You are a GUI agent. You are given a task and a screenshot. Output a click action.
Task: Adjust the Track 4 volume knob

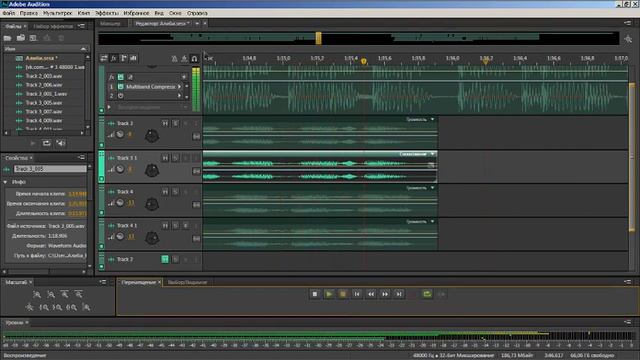(120, 203)
